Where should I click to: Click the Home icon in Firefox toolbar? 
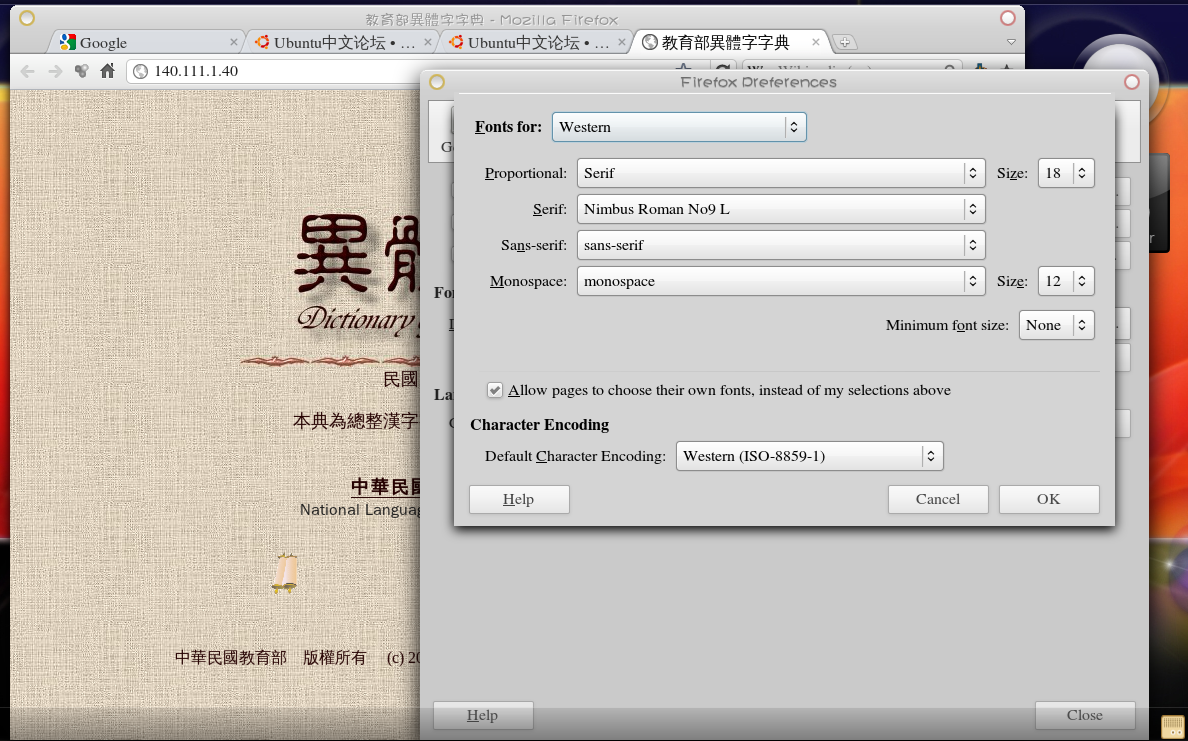point(108,70)
